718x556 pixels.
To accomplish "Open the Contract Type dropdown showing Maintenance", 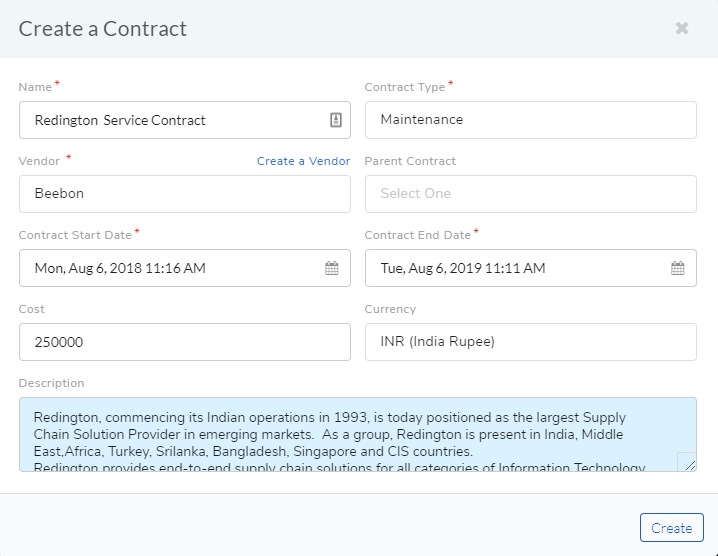I will [531, 120].
